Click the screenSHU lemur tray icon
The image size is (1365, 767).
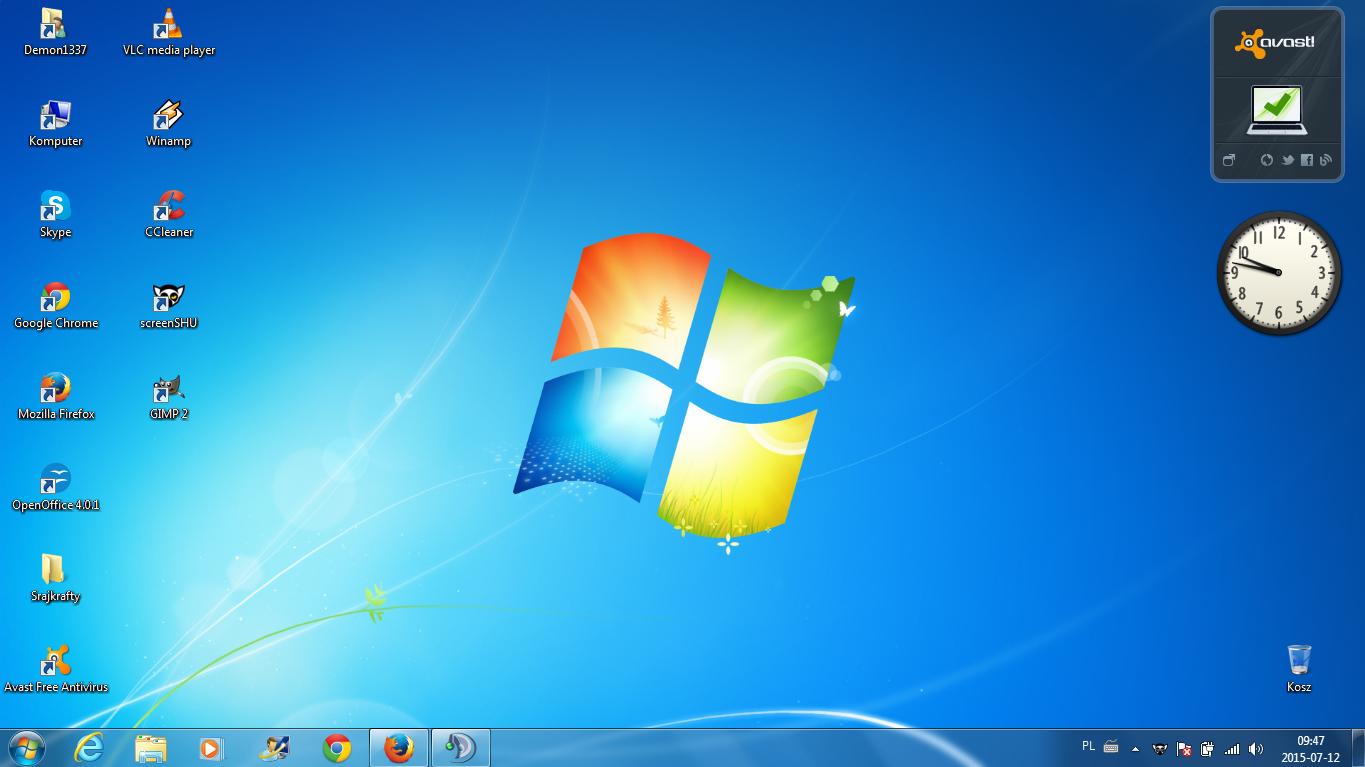pos(1160,748)
